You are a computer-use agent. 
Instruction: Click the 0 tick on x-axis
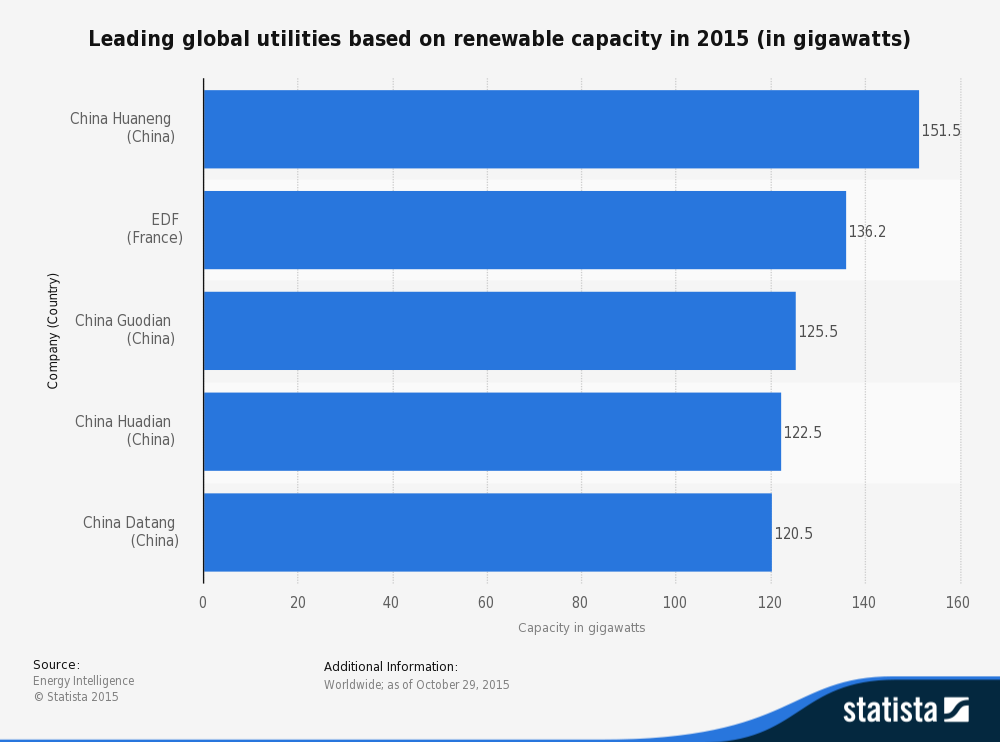(x=203, y=602)
